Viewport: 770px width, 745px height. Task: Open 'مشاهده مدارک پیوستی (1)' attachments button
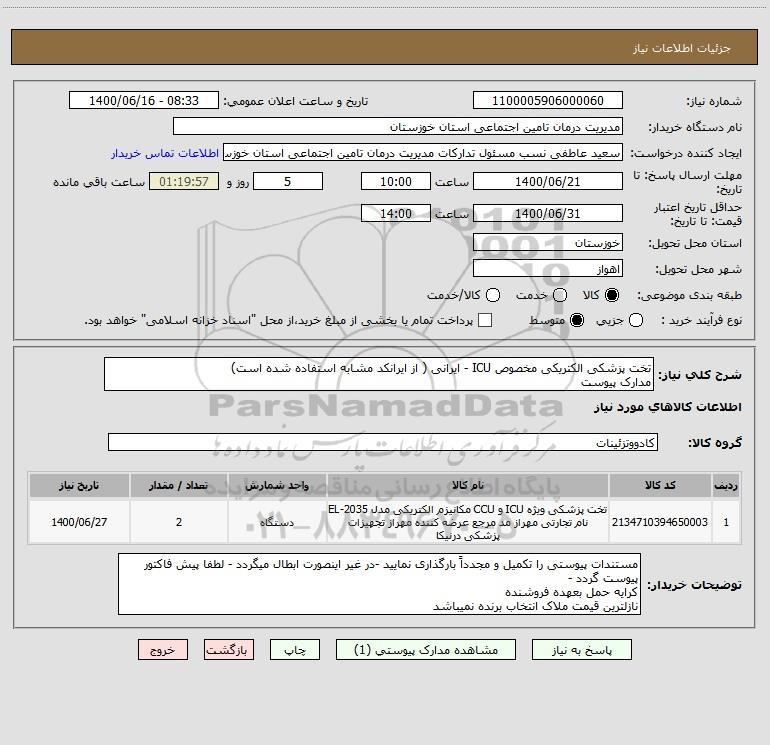tap(425, 650)
